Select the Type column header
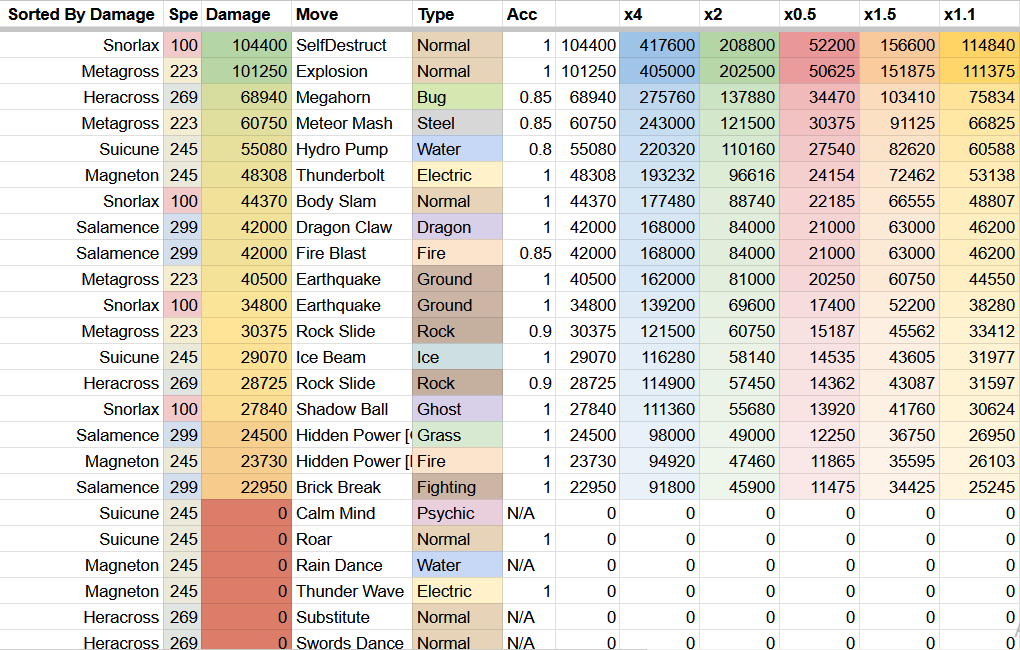Viewport: 1020px width, 650px height. (456, 14)
